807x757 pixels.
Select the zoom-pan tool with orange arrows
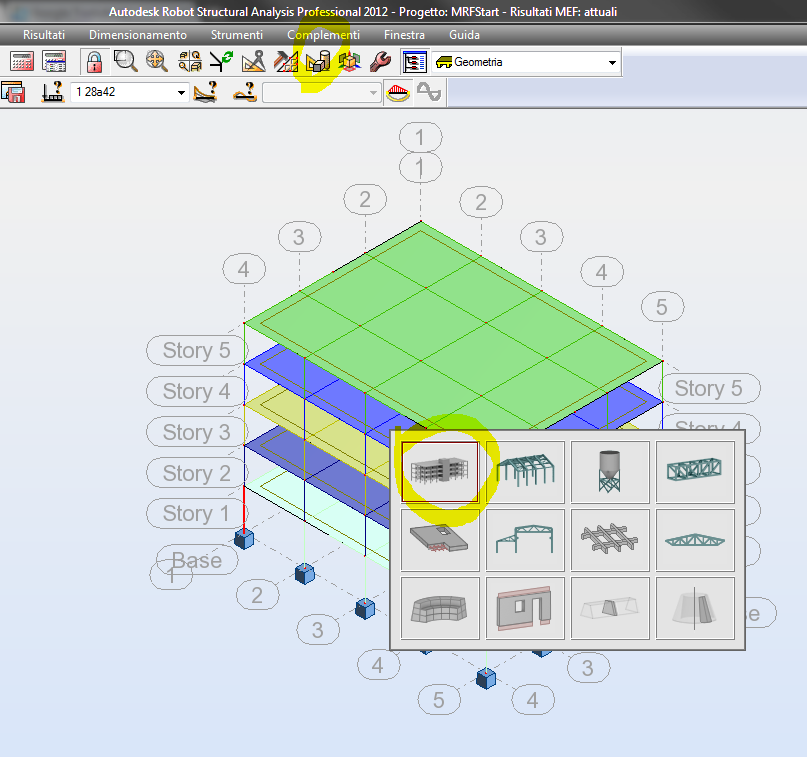click(x=157, y=61)
